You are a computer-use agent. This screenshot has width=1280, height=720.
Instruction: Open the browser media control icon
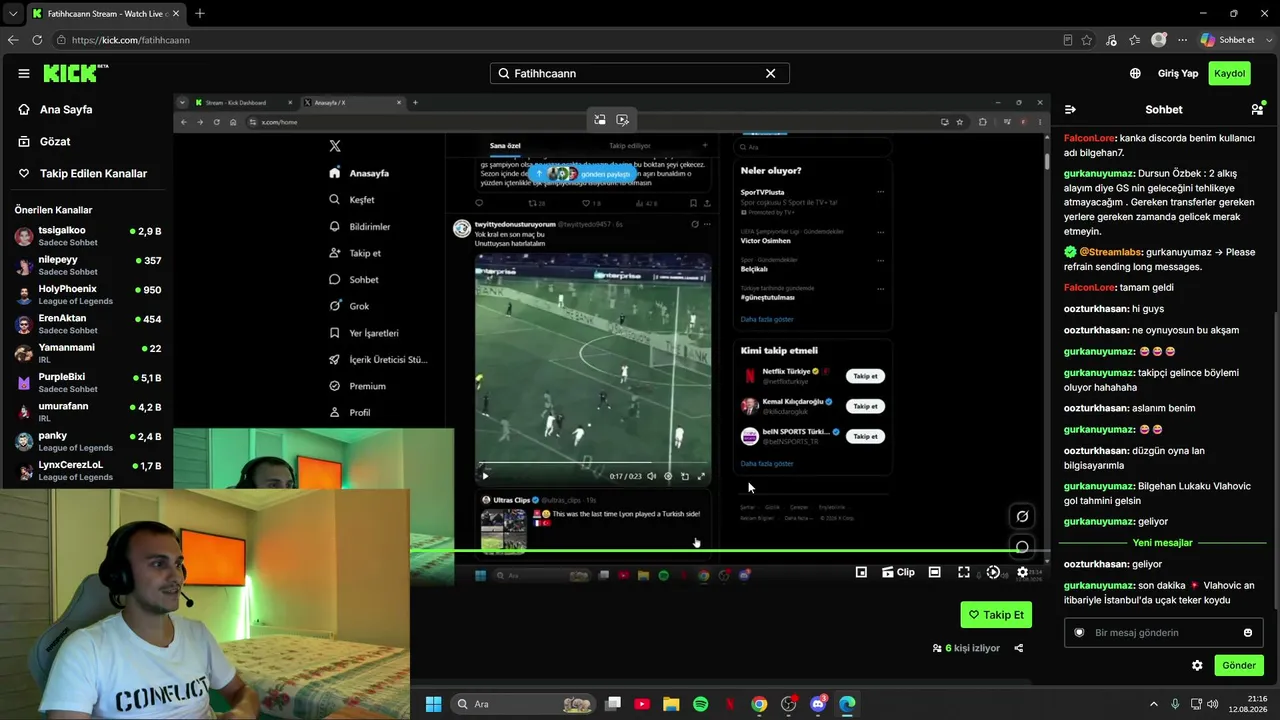pyautogui.click(x=1111, y=40)
